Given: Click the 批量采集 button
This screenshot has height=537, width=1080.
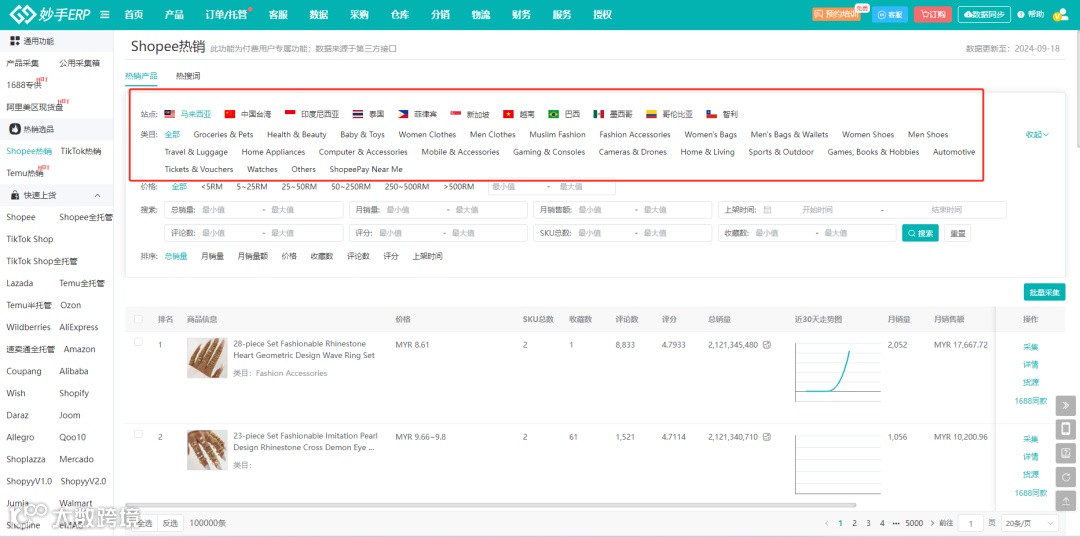Looking at the screenshot, I should pyautogui.click(x=1044, y=292).
